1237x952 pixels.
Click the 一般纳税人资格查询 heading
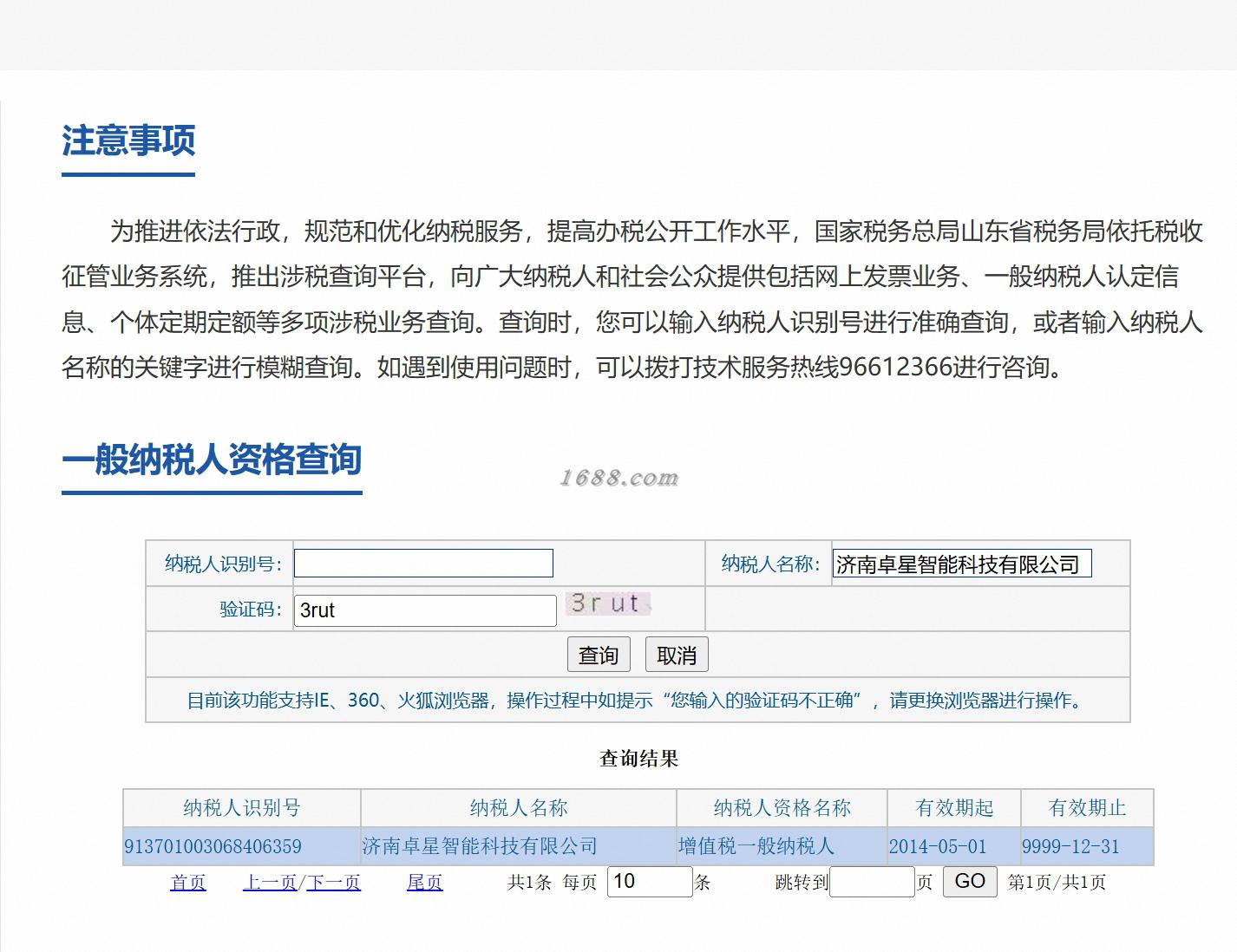(212, 460)
